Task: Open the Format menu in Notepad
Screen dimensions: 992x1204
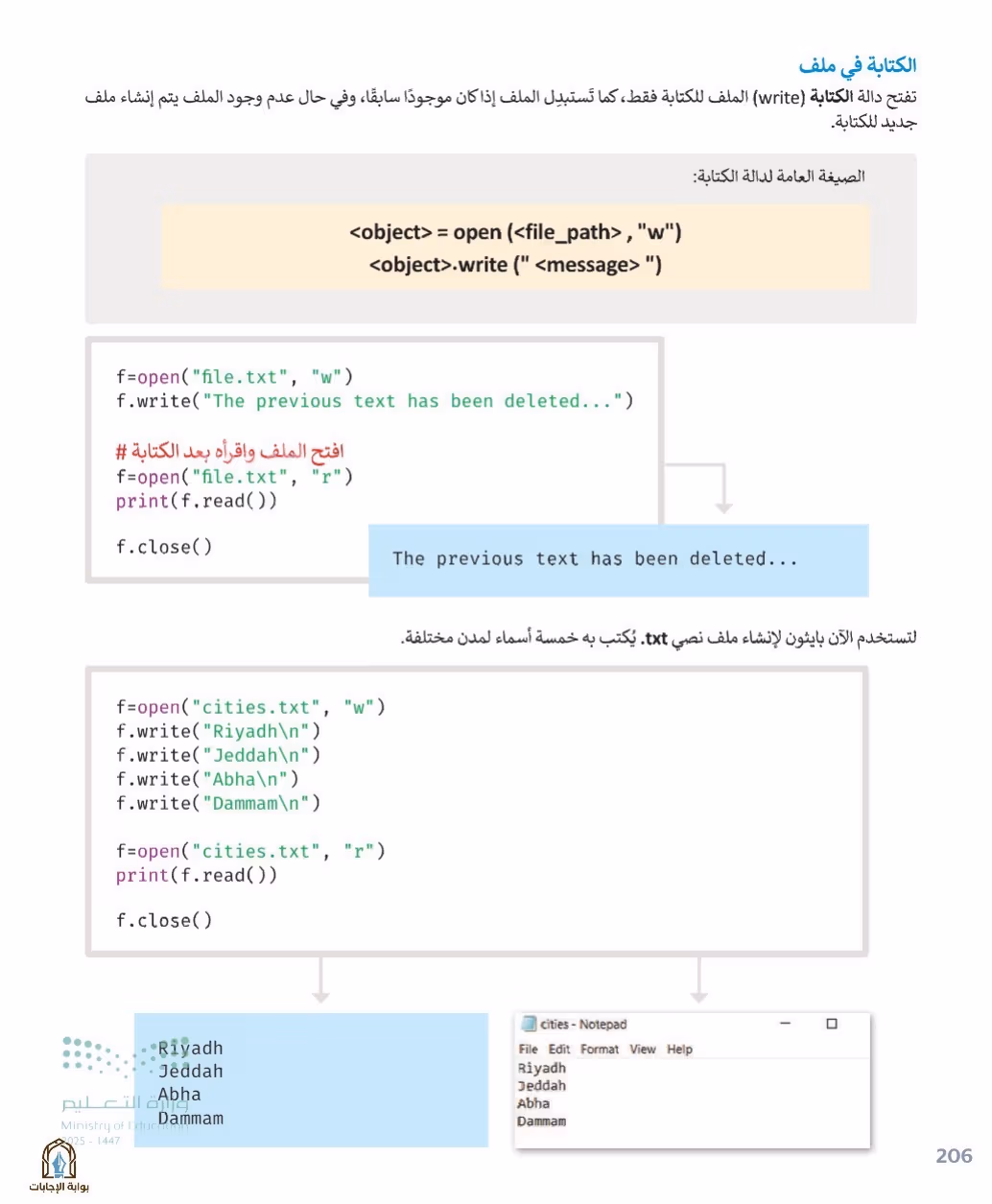Action: (x=600, y=1050)
